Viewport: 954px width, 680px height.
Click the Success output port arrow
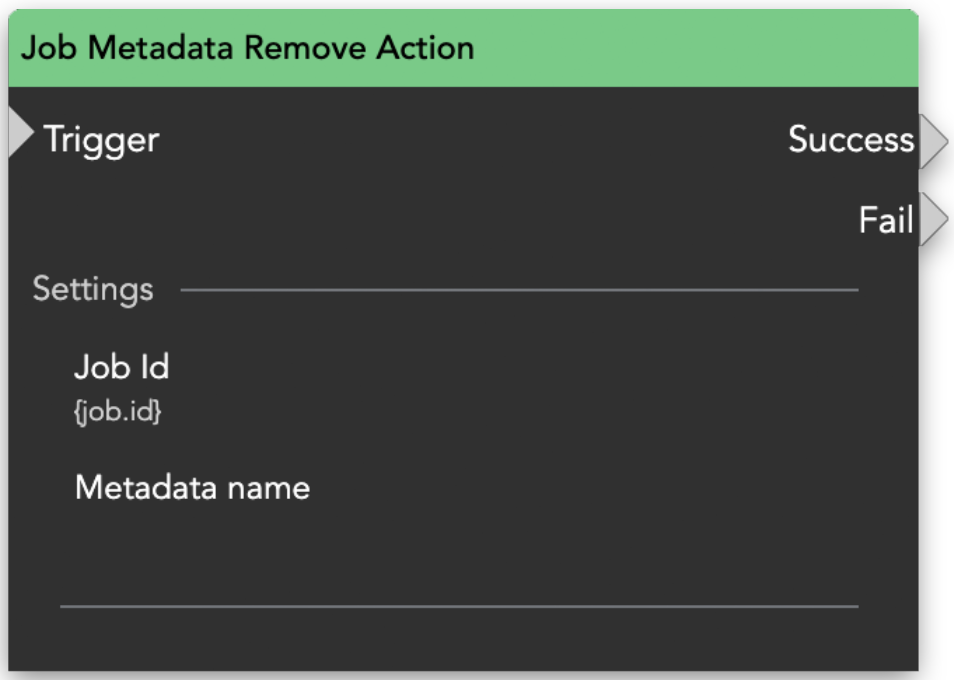[932, 140]
